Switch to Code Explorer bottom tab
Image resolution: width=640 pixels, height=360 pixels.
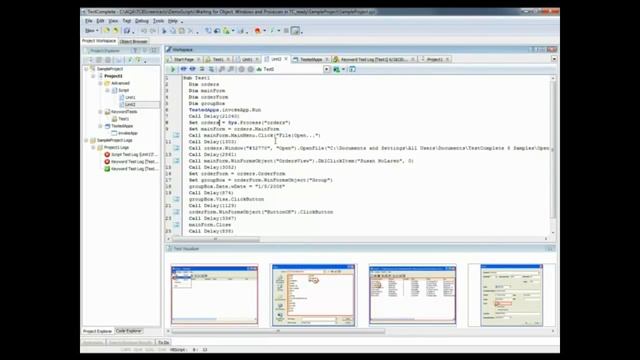[129, 331]
